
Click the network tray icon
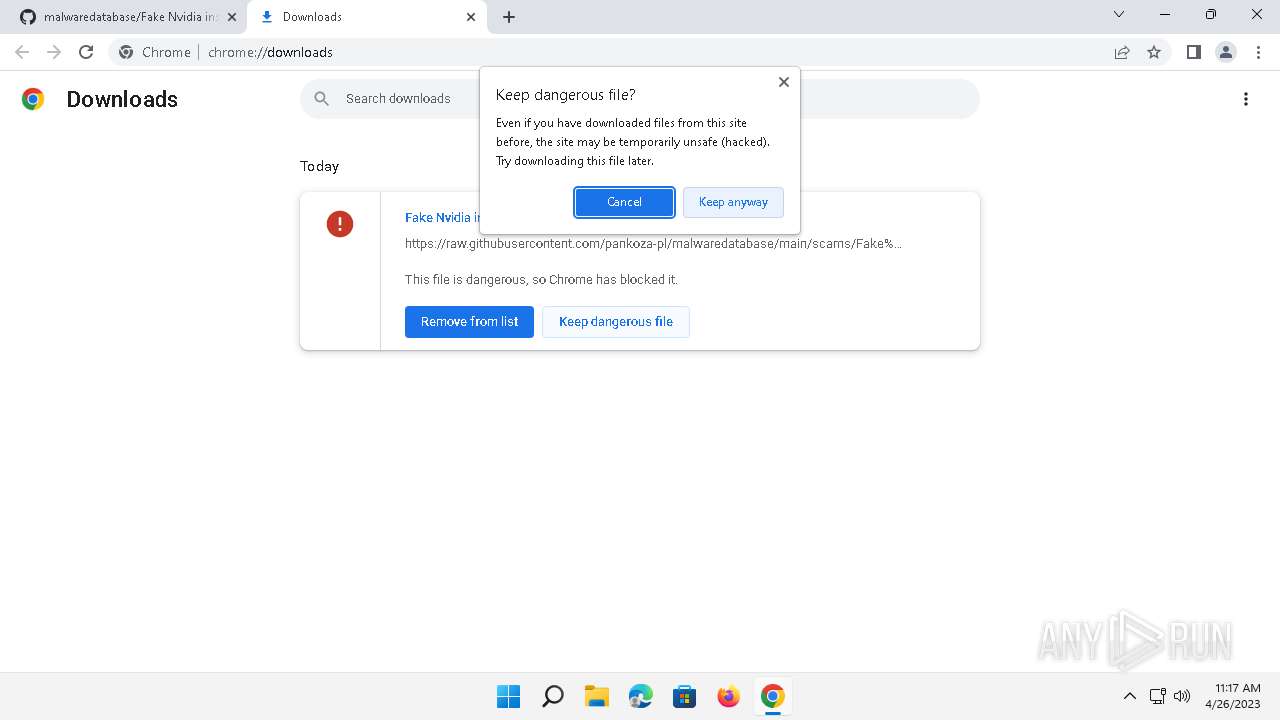click(x=1157, y=696)
